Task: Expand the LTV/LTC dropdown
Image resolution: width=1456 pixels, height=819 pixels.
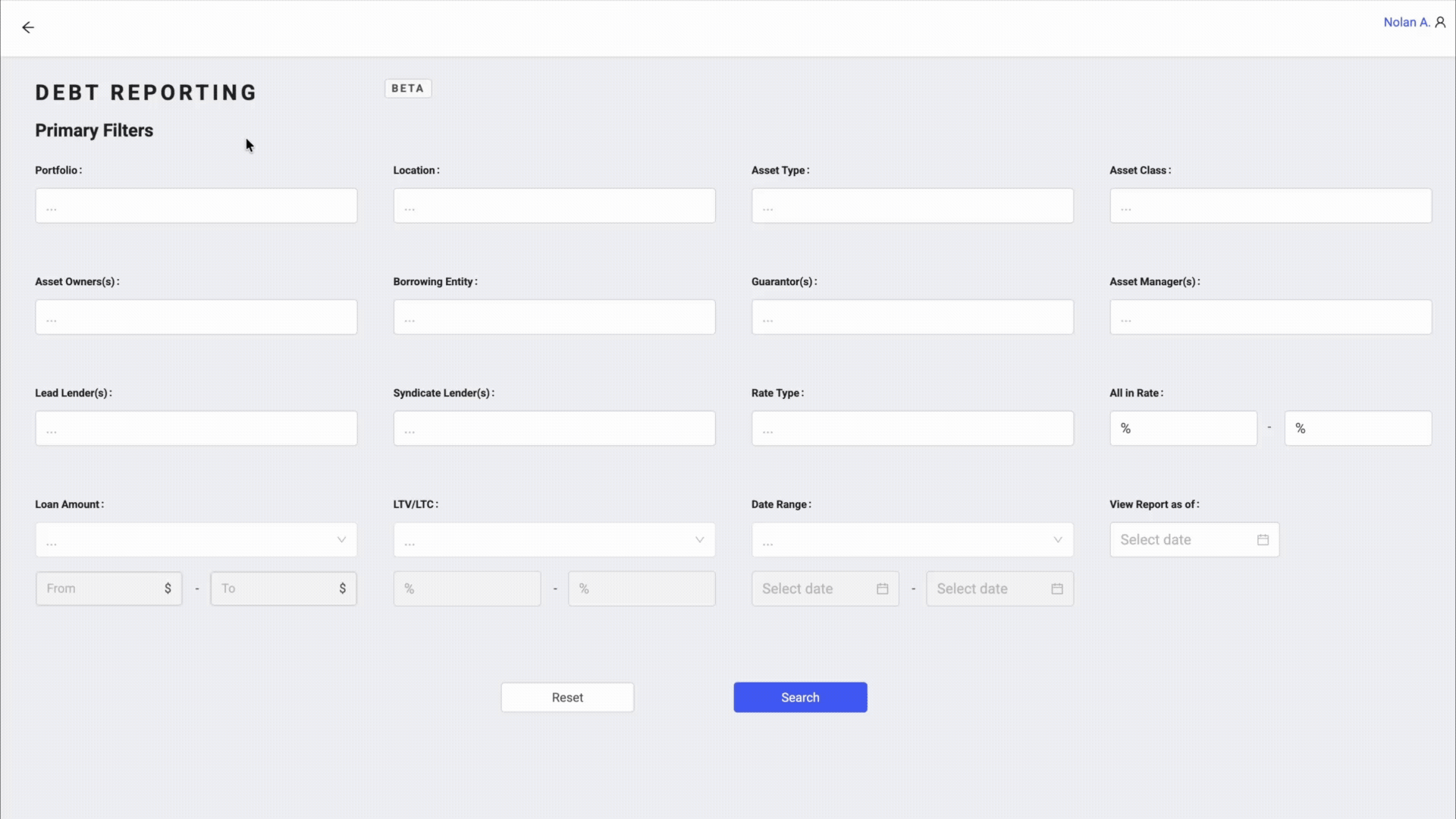Action: (x=699, y=539)
